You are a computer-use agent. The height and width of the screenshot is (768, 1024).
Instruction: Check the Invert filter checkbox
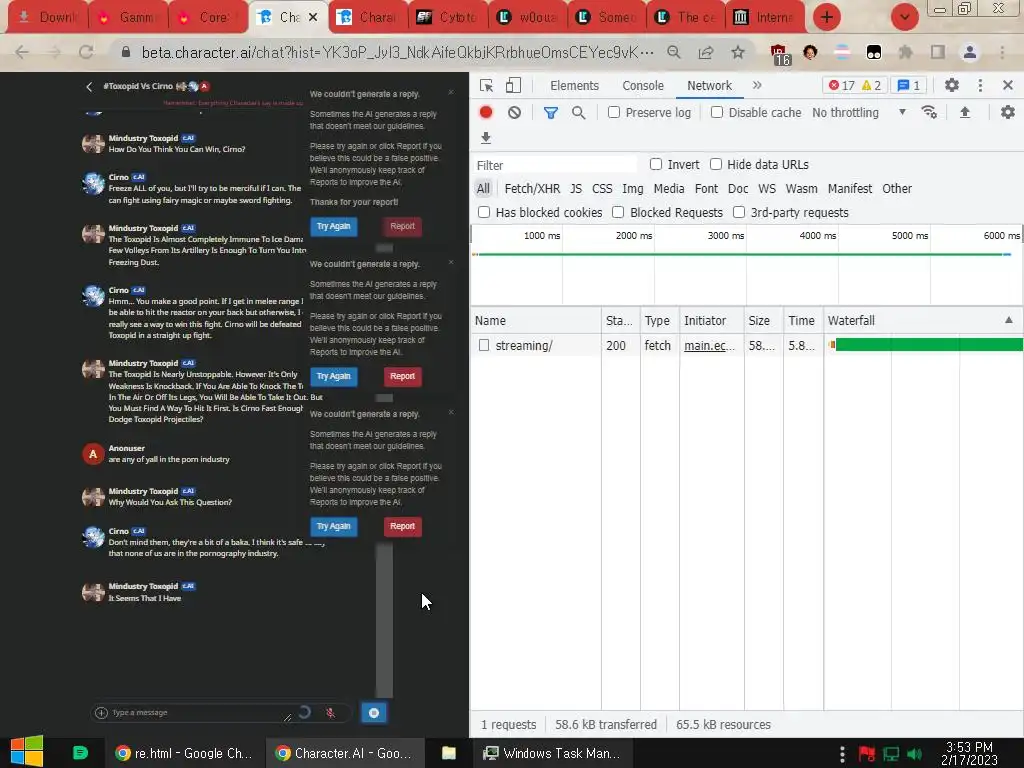tap(656, 164)
